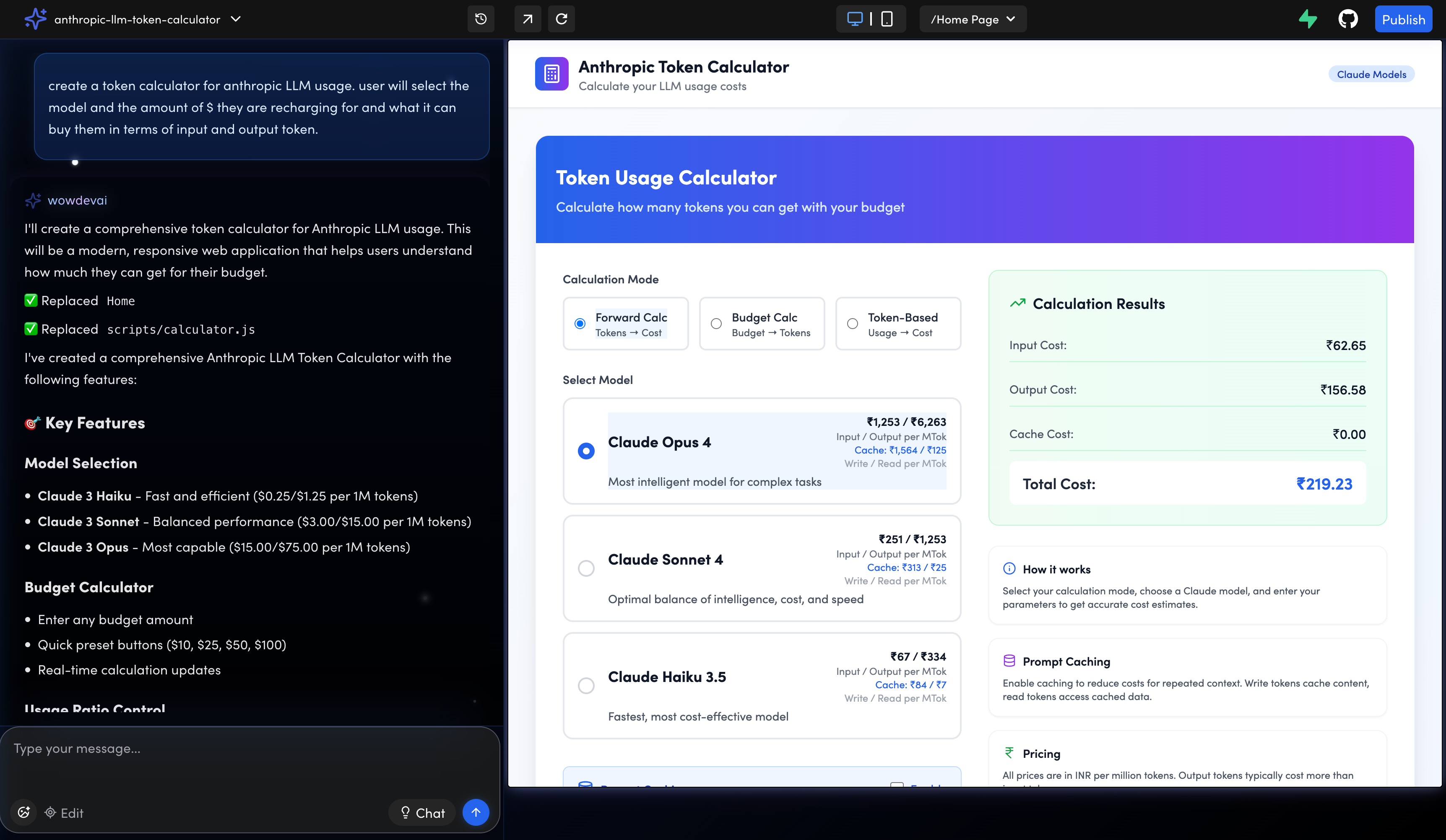
Task: Click the Output Cost ₹156.58 value
Action: tap(1343, 390)
